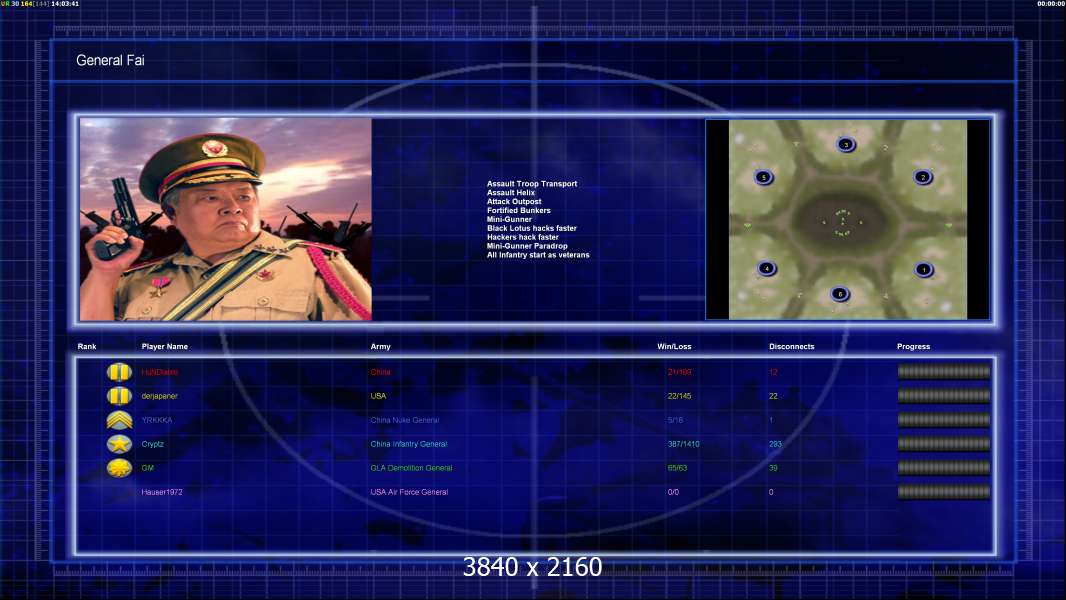The height and width of the screenshot is (600, 1066).
Task: Click All Infantry start as veterans text
Action: click(538, 255)
